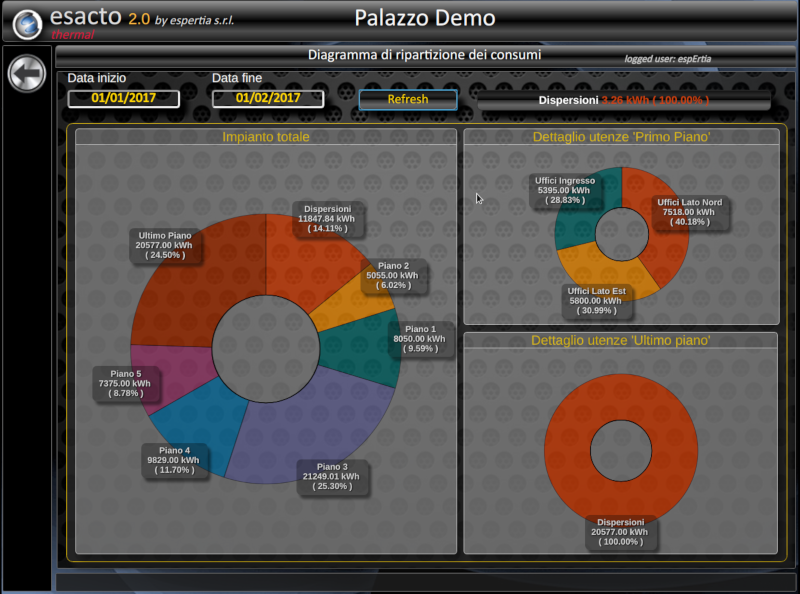Screen dimensions: 800x594
Task: Click the 'thermal' text under the logo
Action: pyautogui.click(x=73, y=35)
